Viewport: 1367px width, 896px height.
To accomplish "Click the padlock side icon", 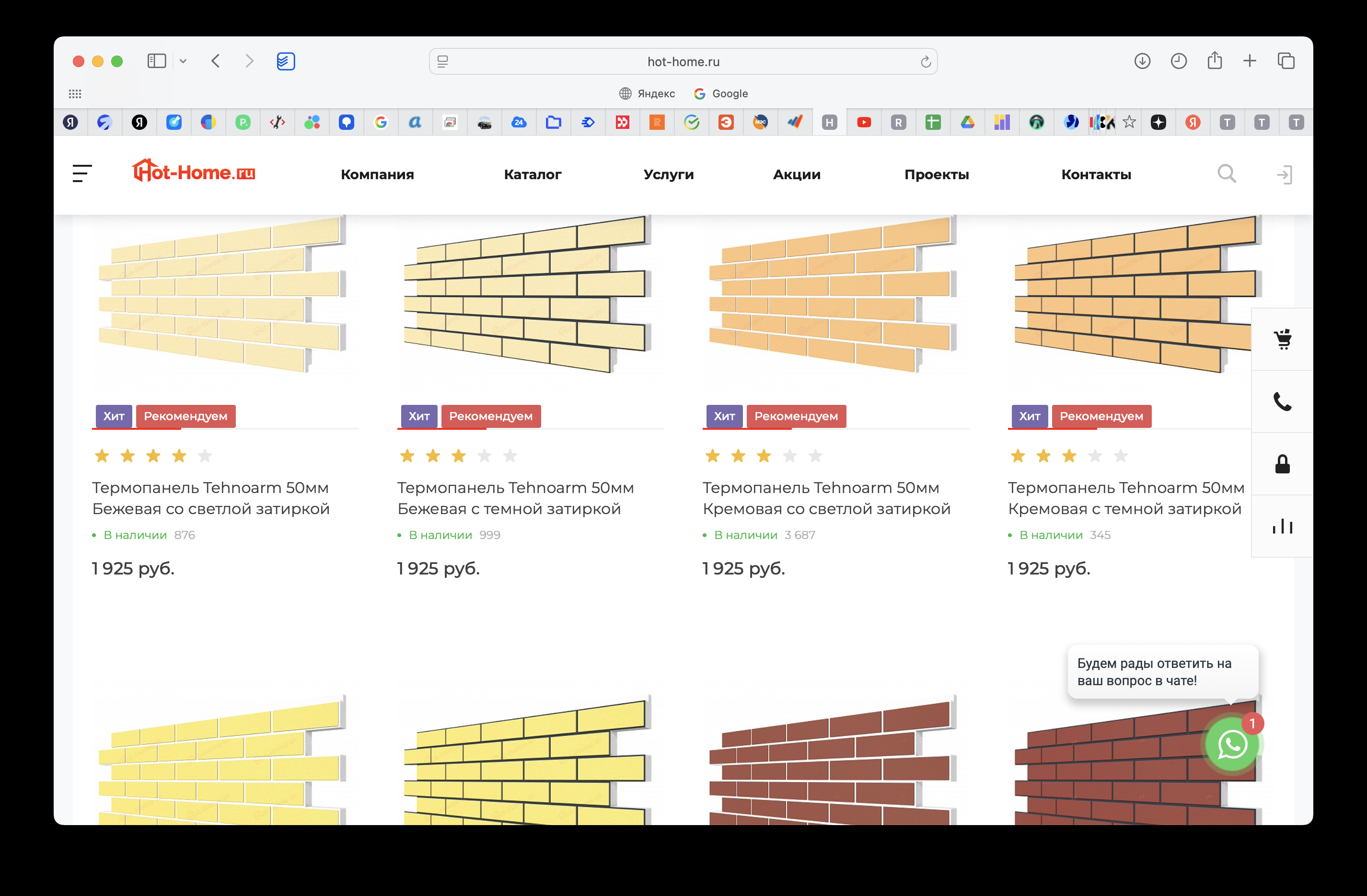I will tap(1283, 464).
